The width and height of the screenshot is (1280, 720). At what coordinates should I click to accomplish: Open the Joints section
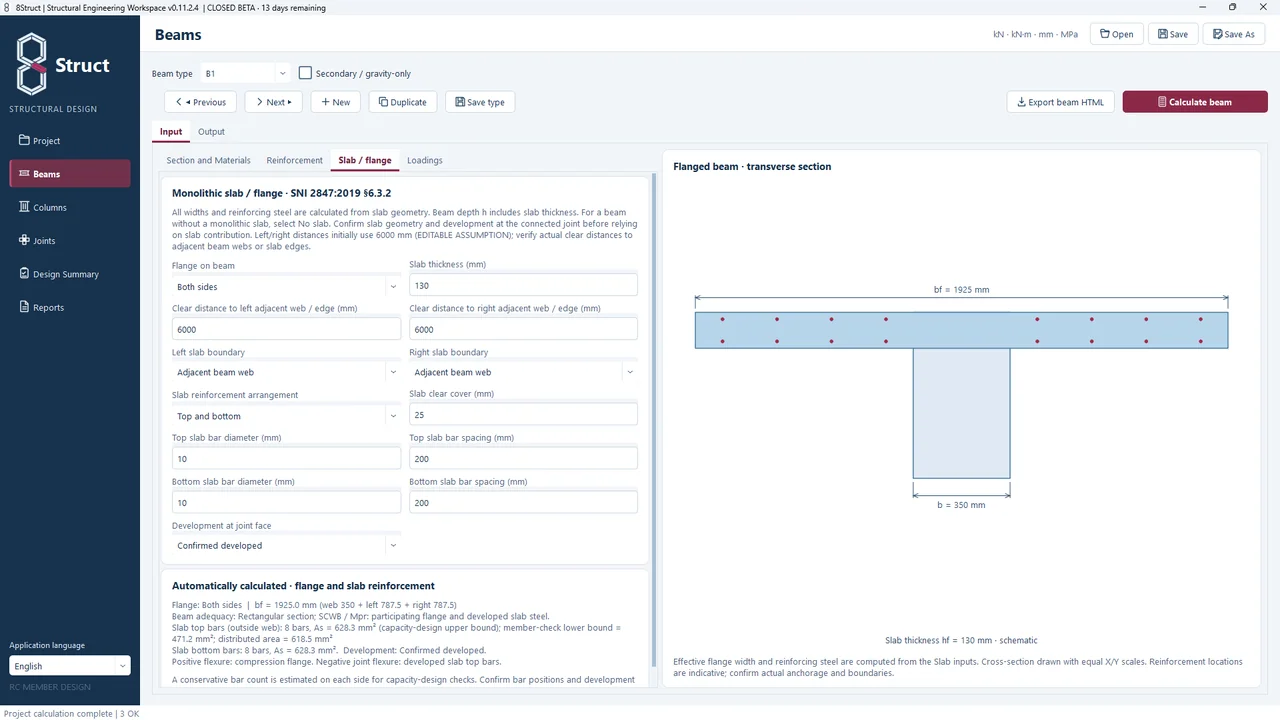(70, 240)
